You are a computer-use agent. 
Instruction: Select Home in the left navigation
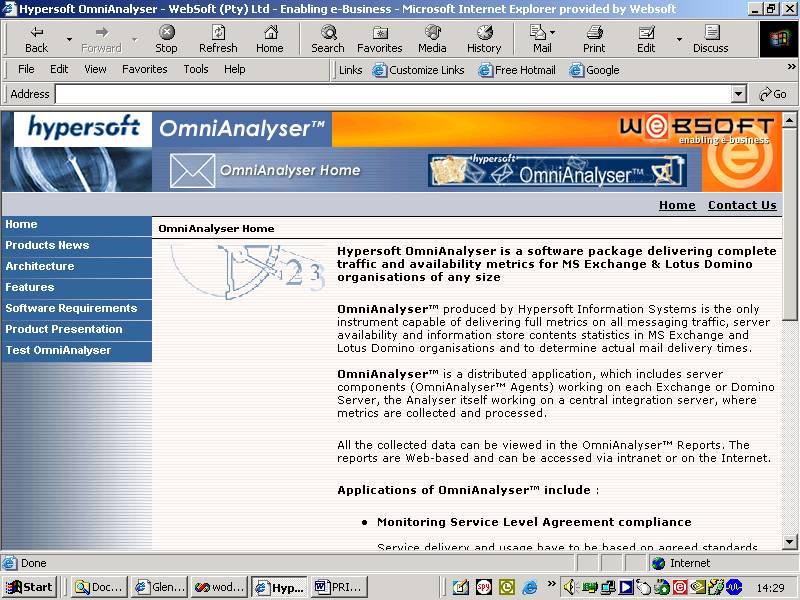[77, 224]
